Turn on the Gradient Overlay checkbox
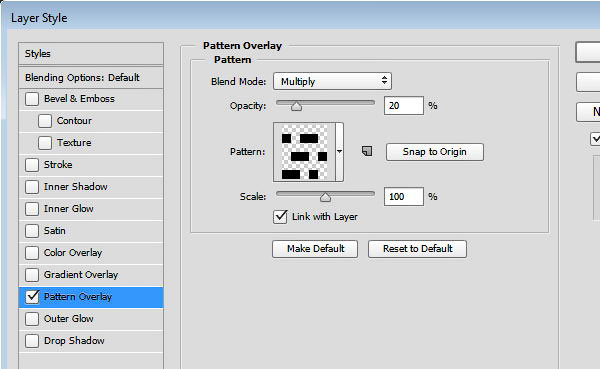The width and height of the screenshot is (600, 369). coord(32,275)
